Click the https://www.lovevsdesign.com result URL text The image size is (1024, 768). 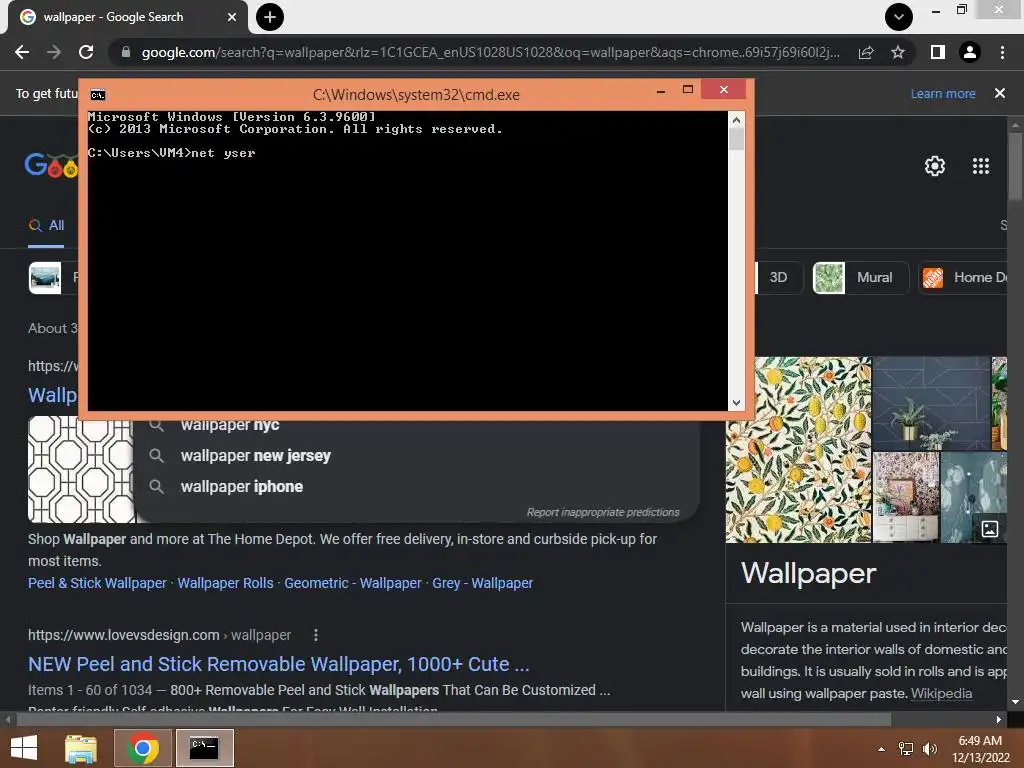click(x=123, y=635)
